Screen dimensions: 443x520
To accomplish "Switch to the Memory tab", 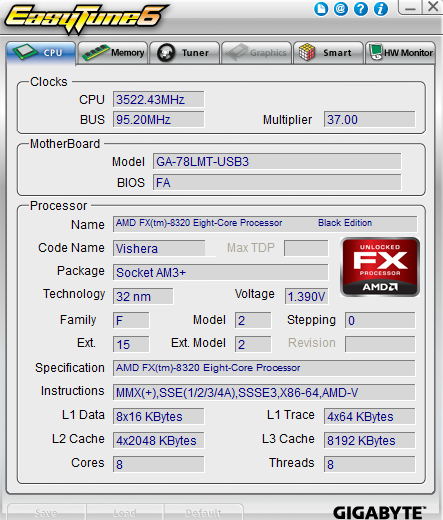I will pos(113,53).
